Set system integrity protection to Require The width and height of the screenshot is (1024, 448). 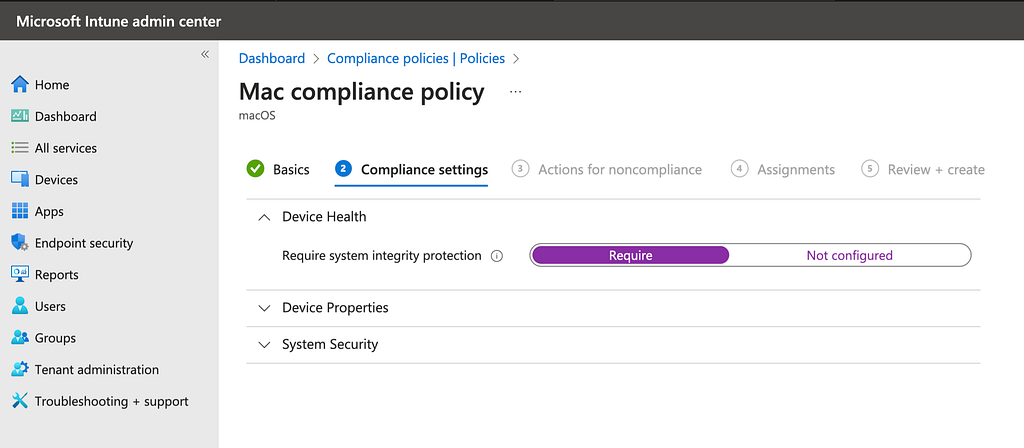(x=630, y=255)
